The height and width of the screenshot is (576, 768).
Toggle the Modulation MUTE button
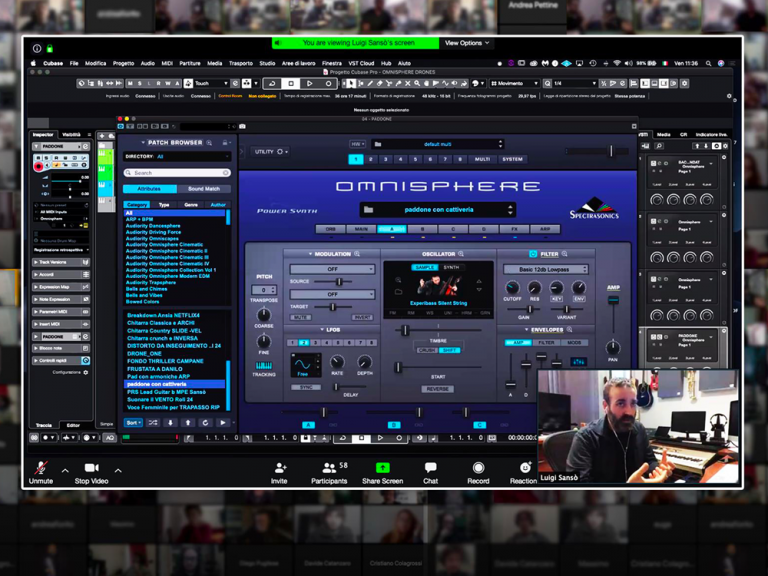301,317
